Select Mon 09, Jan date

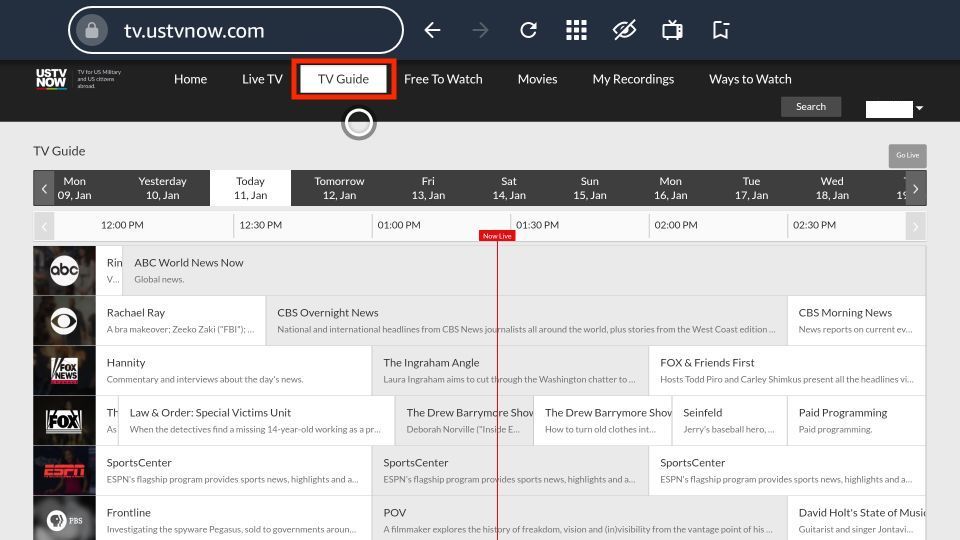click(75, 188)
